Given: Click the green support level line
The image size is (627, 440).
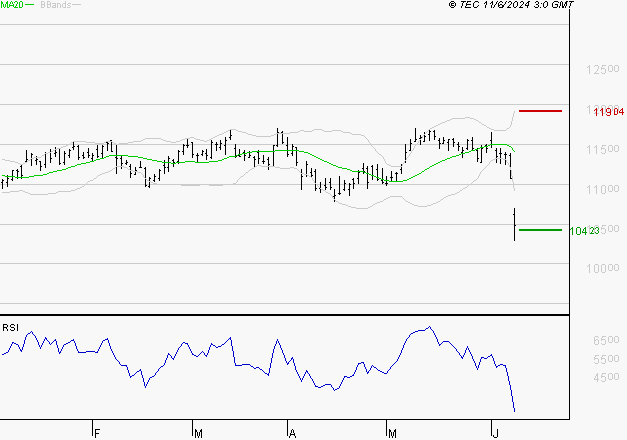Looking at the screenshot, I should pyautogui.click(x=540, y=230).
